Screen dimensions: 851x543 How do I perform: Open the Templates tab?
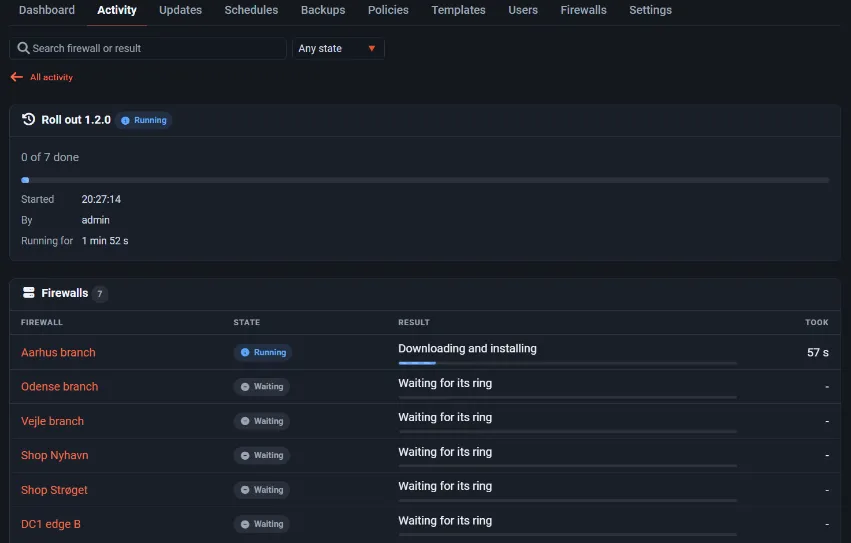tap(458, 10)
